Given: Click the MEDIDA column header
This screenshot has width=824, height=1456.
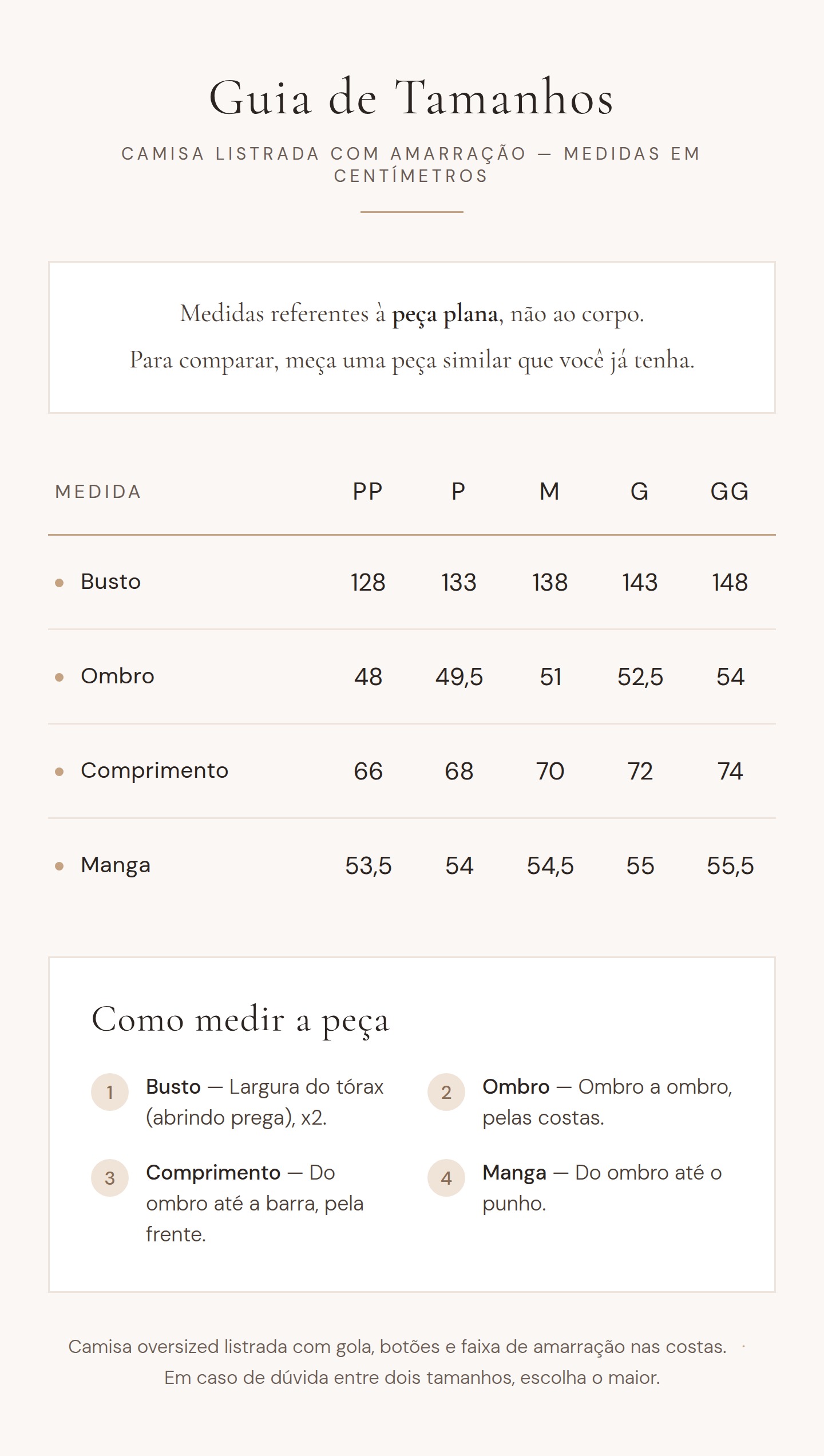Looking at the screenshot, I should pyautogui.click(x=98, y=492).
